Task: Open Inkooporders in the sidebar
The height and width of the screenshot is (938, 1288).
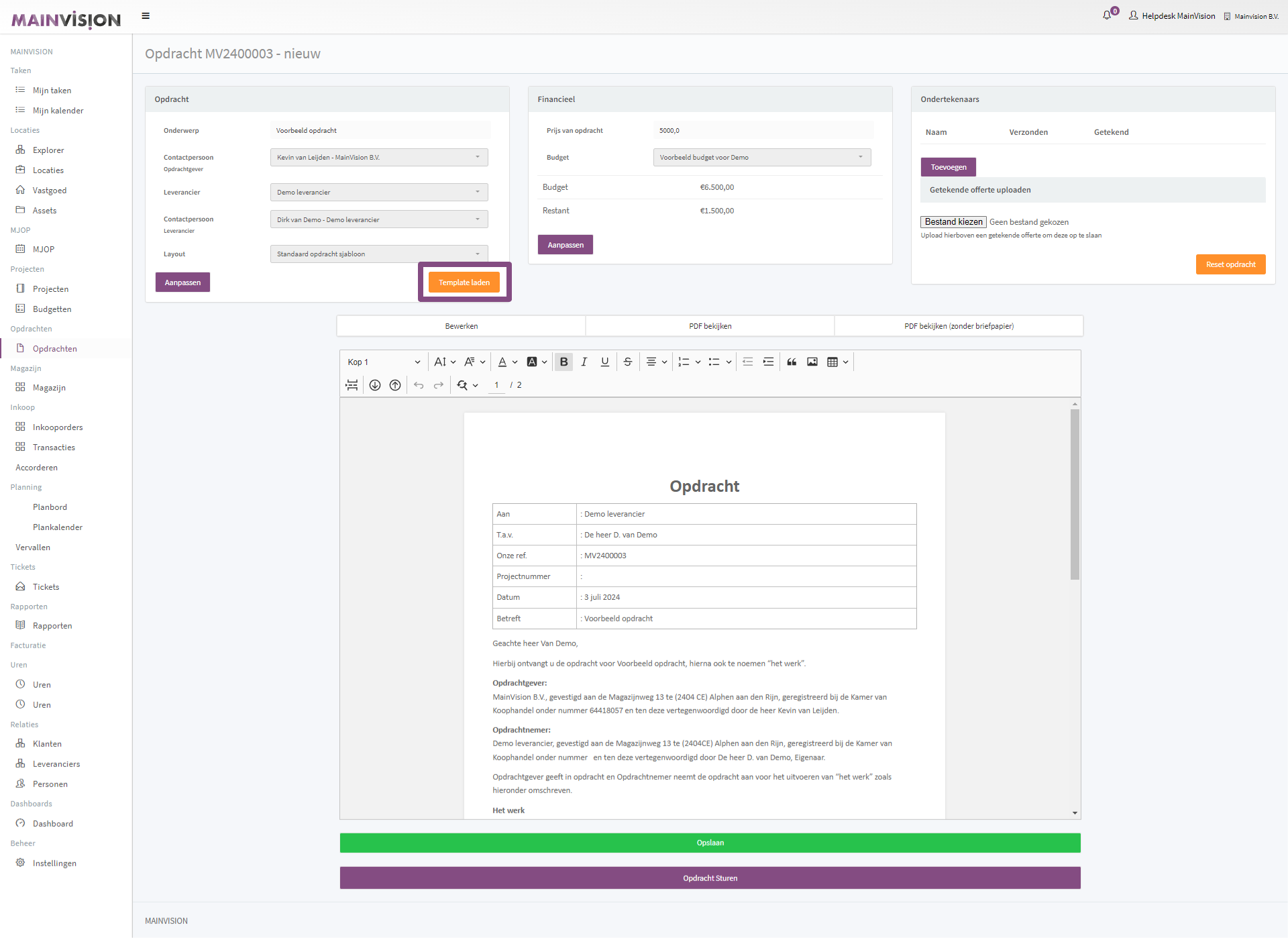Action: coord(58,427)
